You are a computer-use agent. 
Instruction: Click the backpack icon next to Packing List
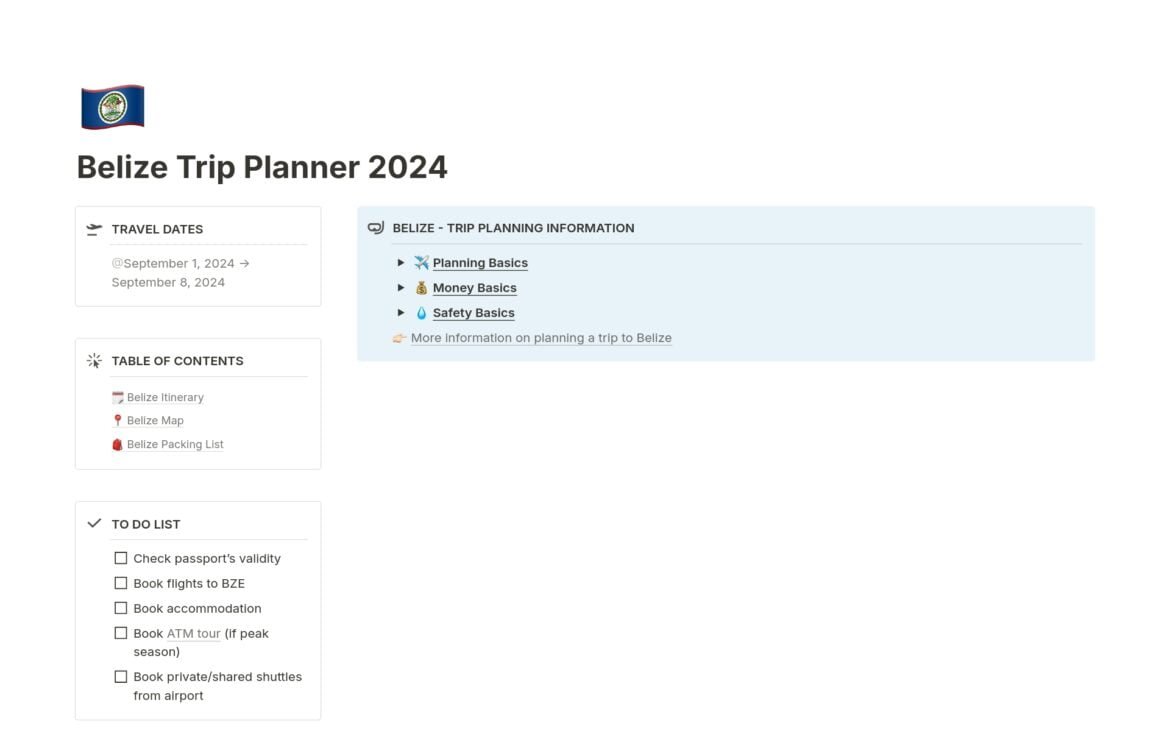(118, 445)
